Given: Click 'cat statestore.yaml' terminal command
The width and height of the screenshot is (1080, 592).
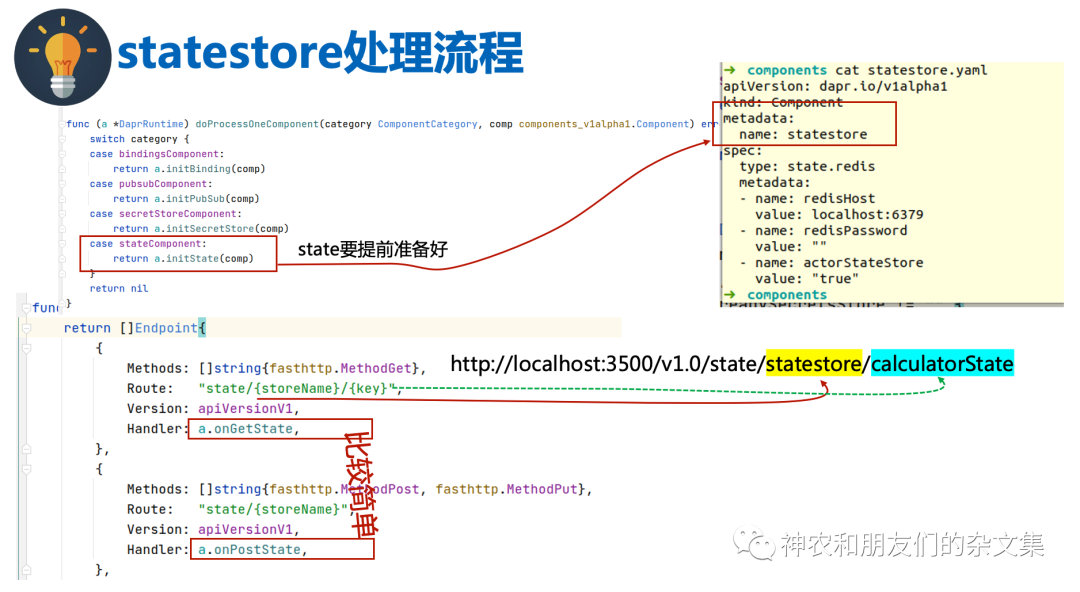Looking at the screenshot, I should tap(911, 70).
